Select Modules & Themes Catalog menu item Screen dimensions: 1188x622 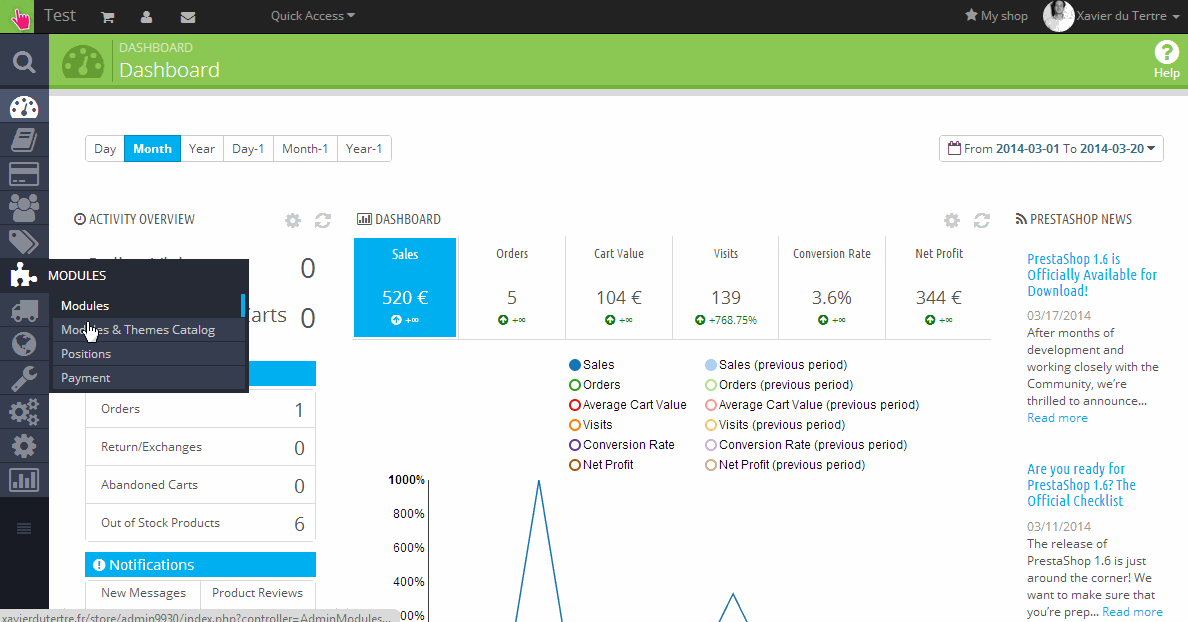(x=148, y=330)
